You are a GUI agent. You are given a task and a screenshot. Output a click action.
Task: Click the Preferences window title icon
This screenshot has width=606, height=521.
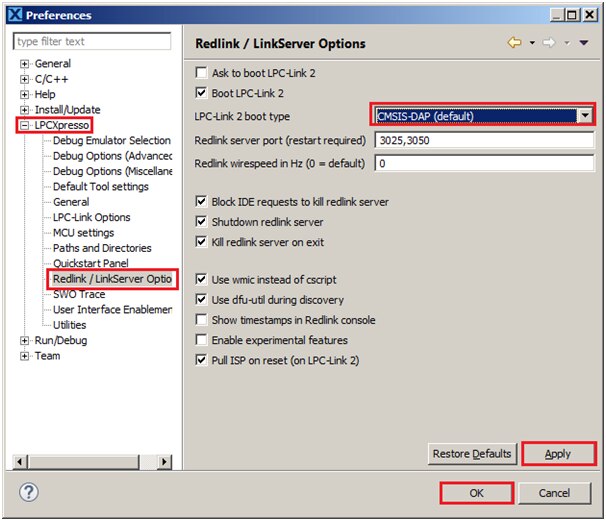point(15,15)
